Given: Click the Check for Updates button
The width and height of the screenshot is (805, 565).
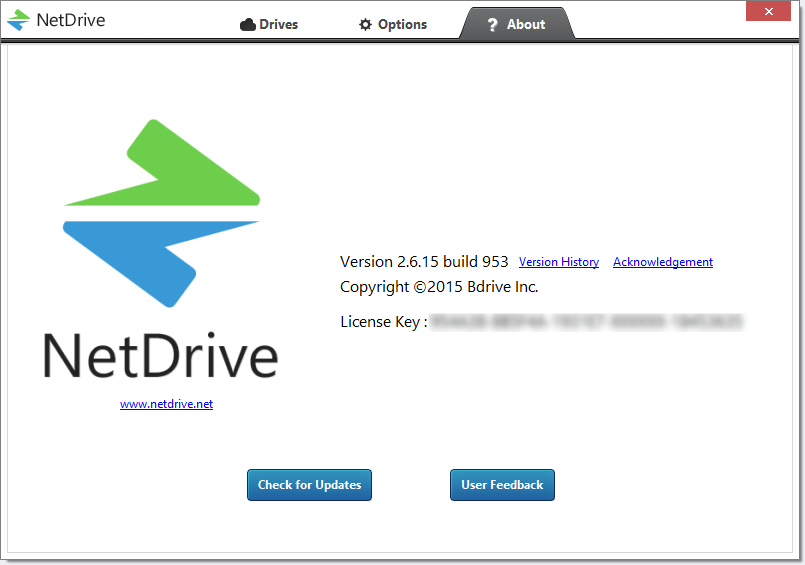Looking at the screenshot, I should (x=309, y=485).
